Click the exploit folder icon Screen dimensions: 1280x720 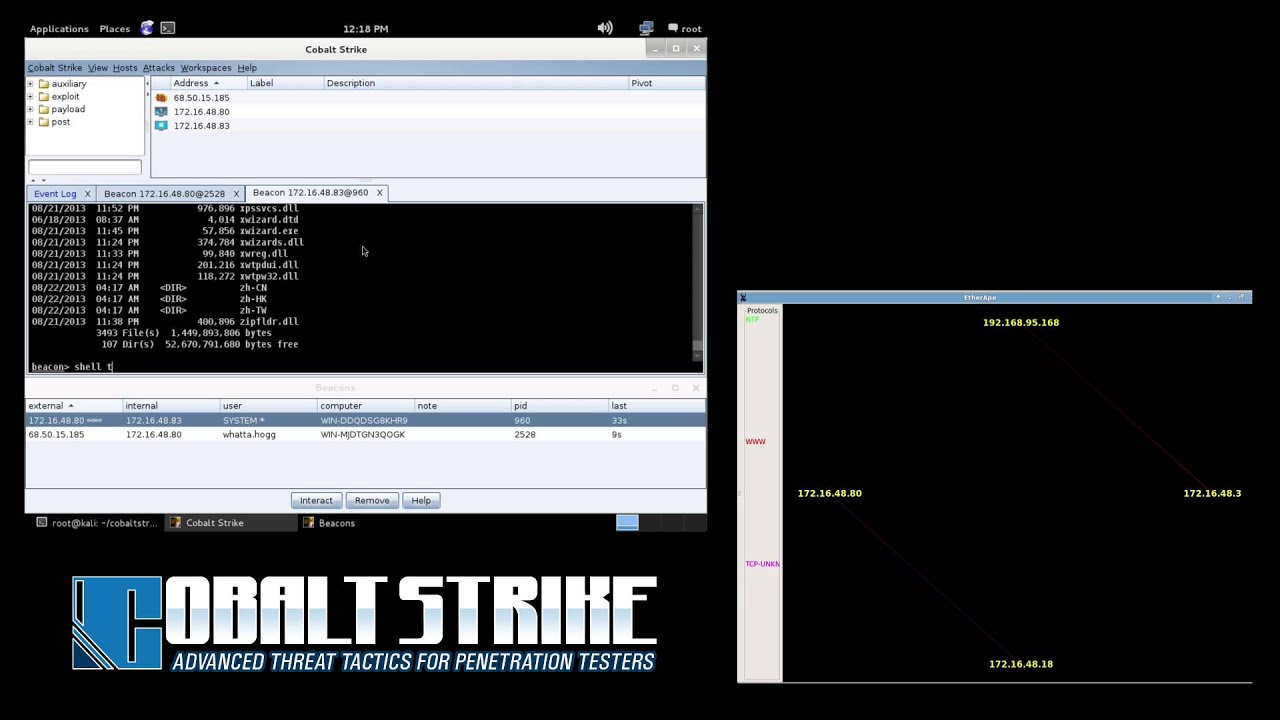(x=44, y=97)
